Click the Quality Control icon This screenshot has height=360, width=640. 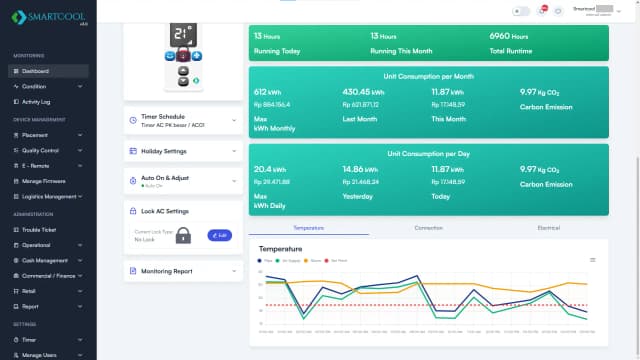click(x=16, y=151)
